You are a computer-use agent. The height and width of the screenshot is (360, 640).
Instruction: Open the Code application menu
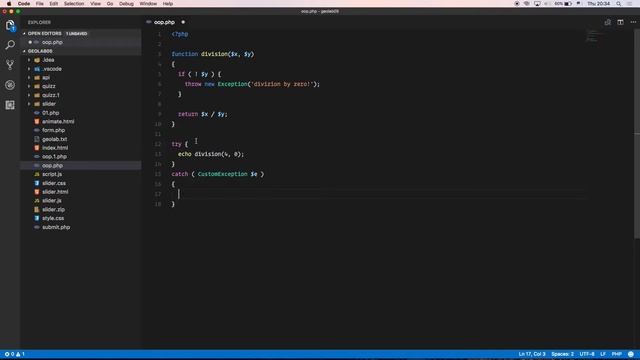24,4
